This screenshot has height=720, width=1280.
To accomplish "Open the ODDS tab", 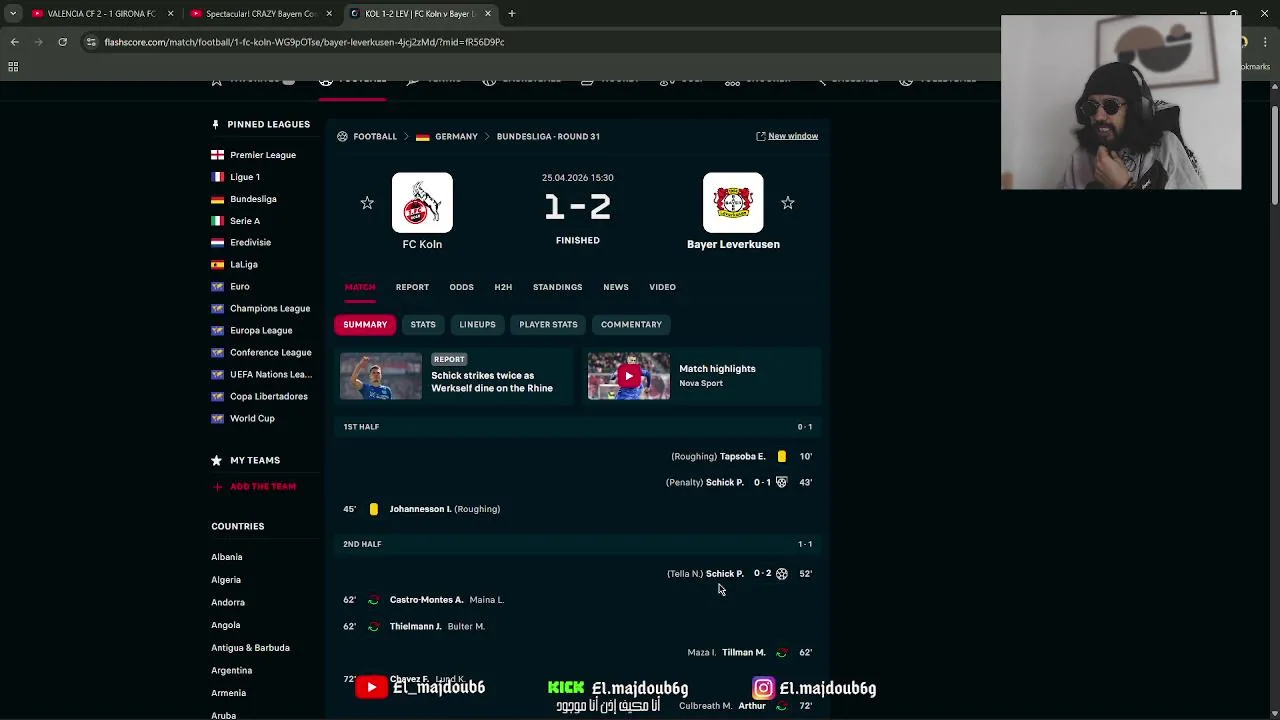I will pyautogui.click(x=461, y=287).
